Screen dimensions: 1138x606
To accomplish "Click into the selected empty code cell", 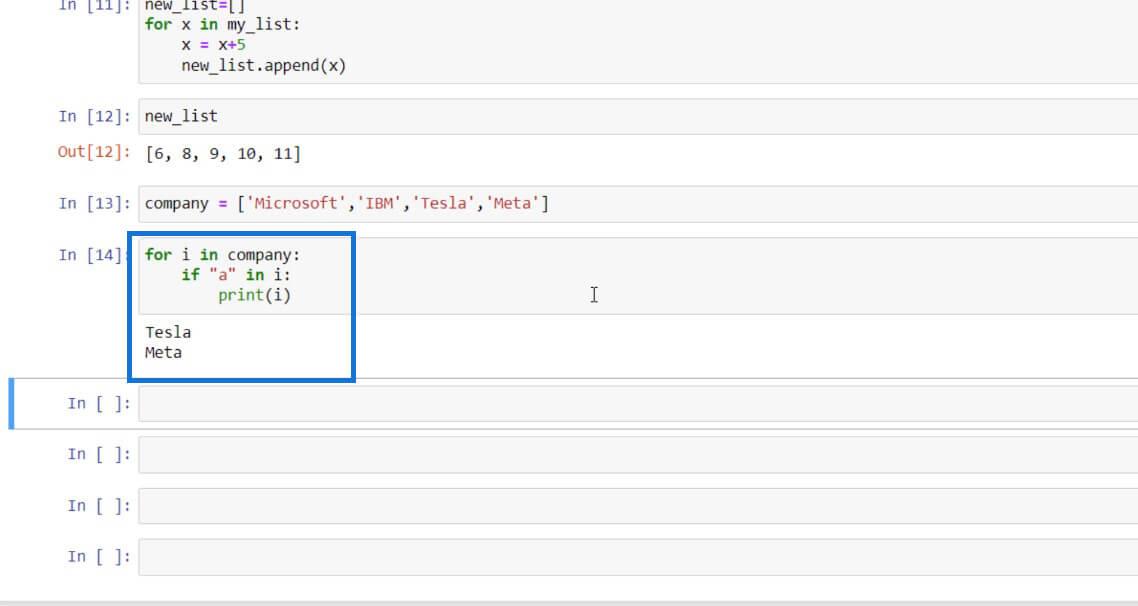I will [x=600, y=403].
